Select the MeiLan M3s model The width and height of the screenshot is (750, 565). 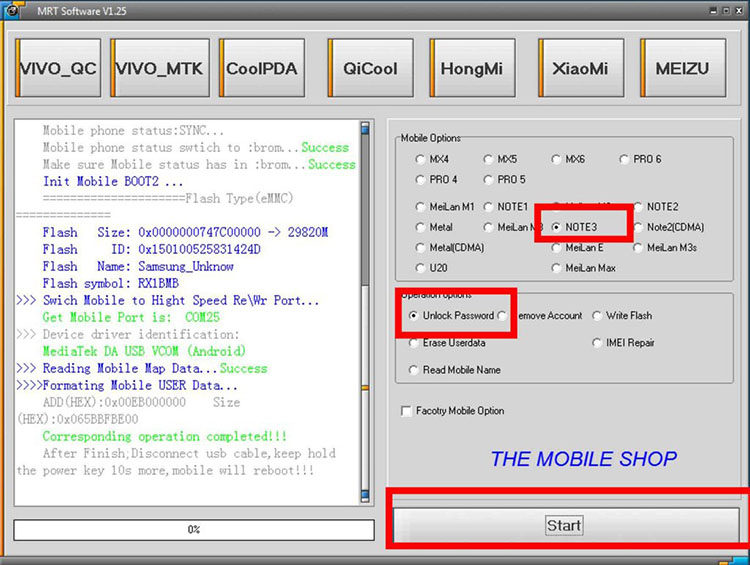point(665,247)
